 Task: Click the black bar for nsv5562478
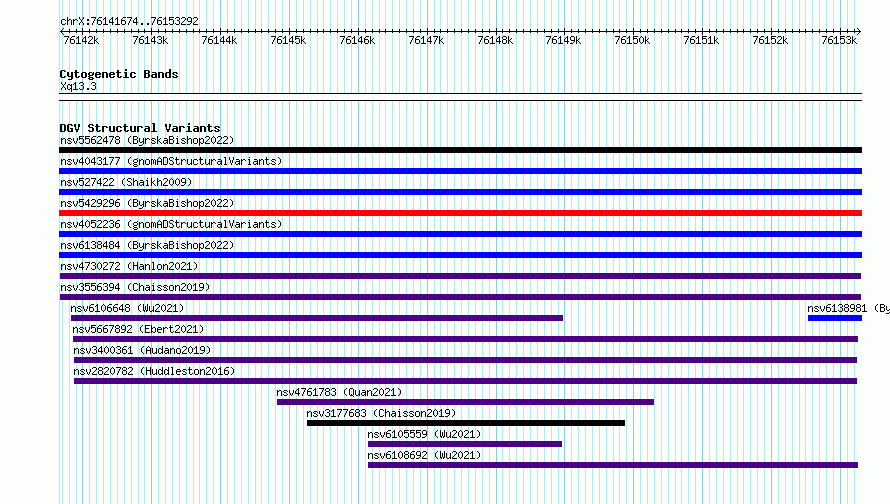(x=460, y=150)
